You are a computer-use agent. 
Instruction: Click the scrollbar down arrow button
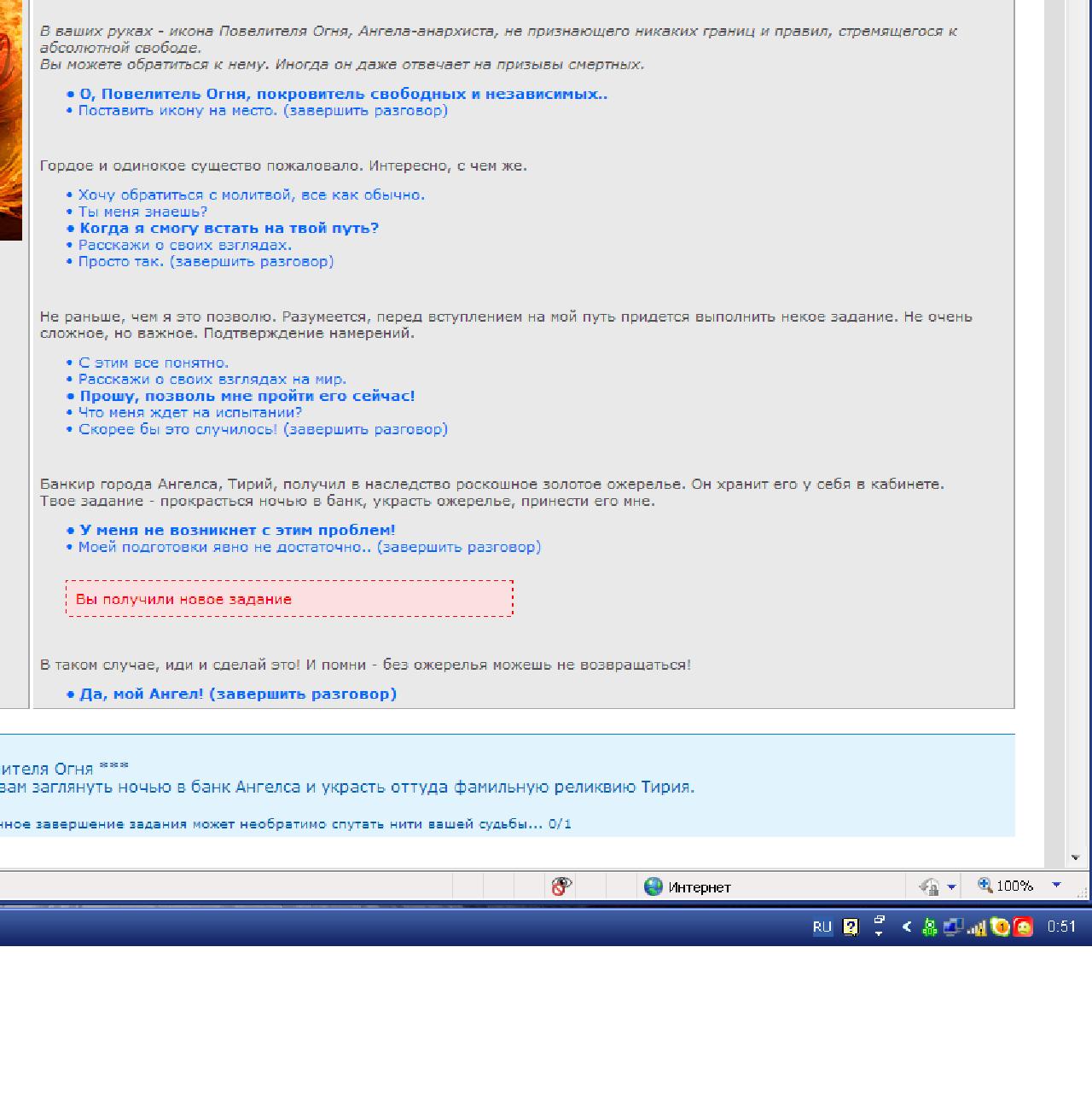tap(1075, 857)
